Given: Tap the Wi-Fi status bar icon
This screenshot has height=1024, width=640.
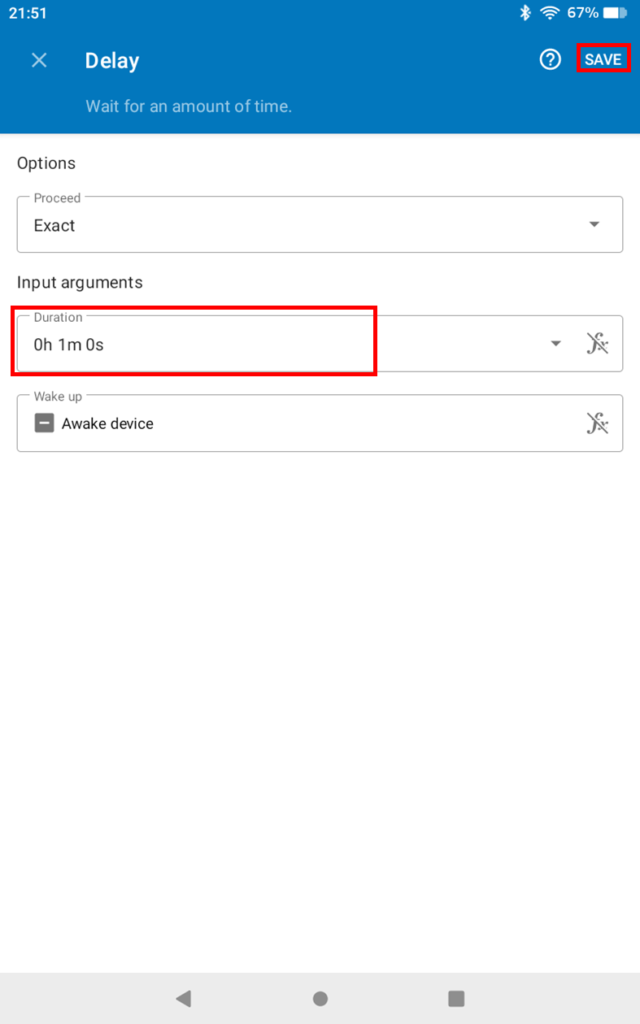Looking at the screenshot, I should pyautogui.click(x=549, y=13).
